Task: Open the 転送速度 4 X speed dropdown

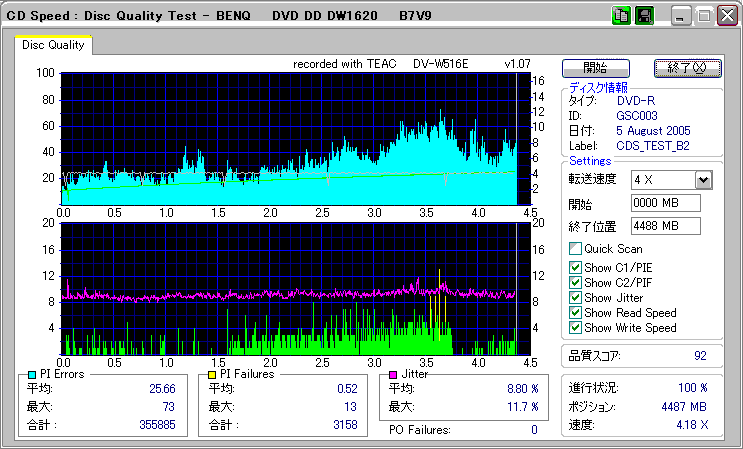Action: tap(702, 179)
